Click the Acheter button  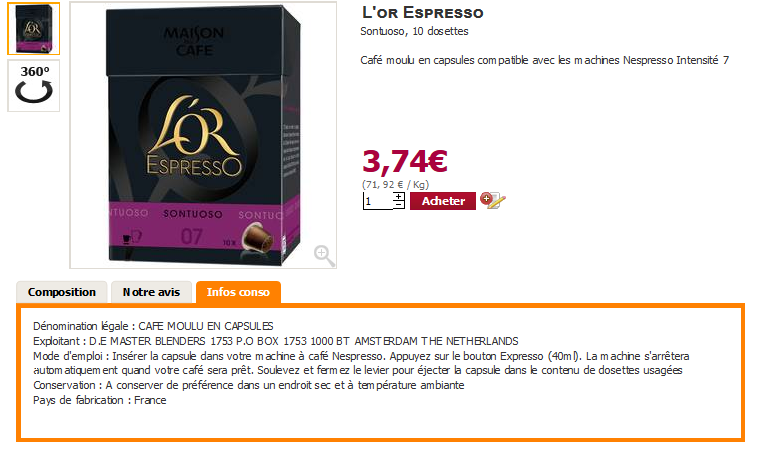point(443,201)
